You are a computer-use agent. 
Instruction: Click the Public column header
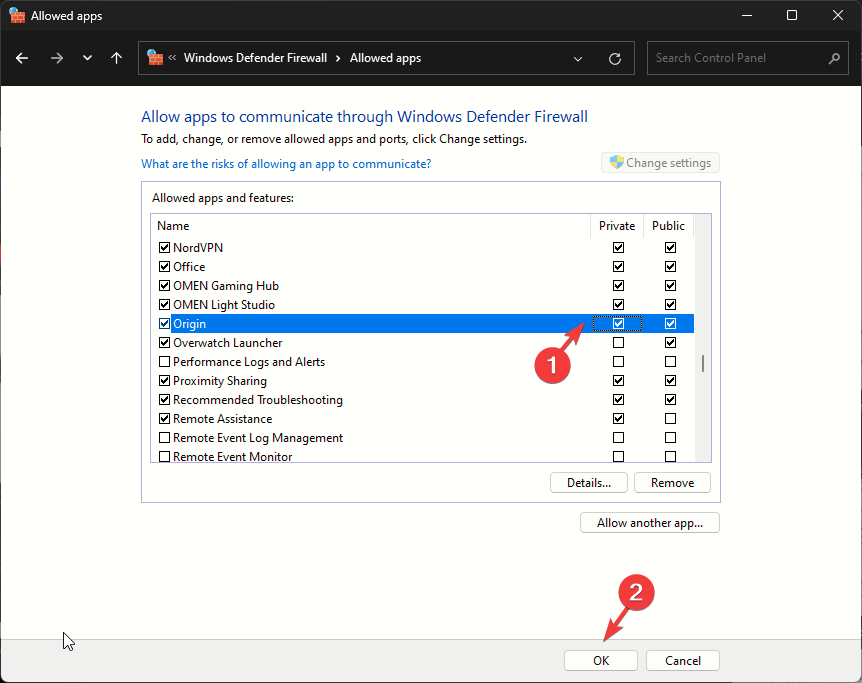coord(668,226)
